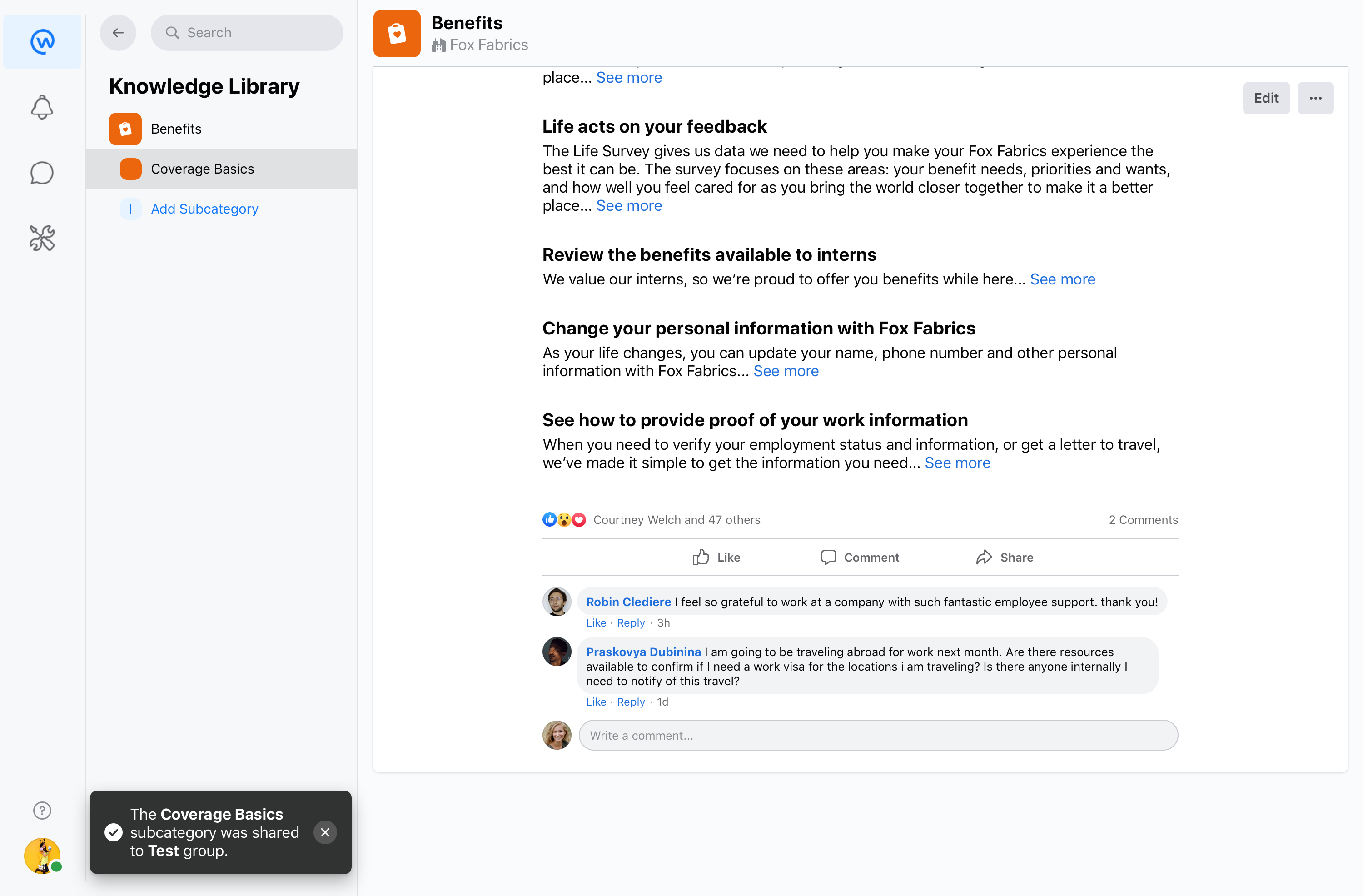
Task: Select the Coverage Basics subcategory
Action: [222, 169]
